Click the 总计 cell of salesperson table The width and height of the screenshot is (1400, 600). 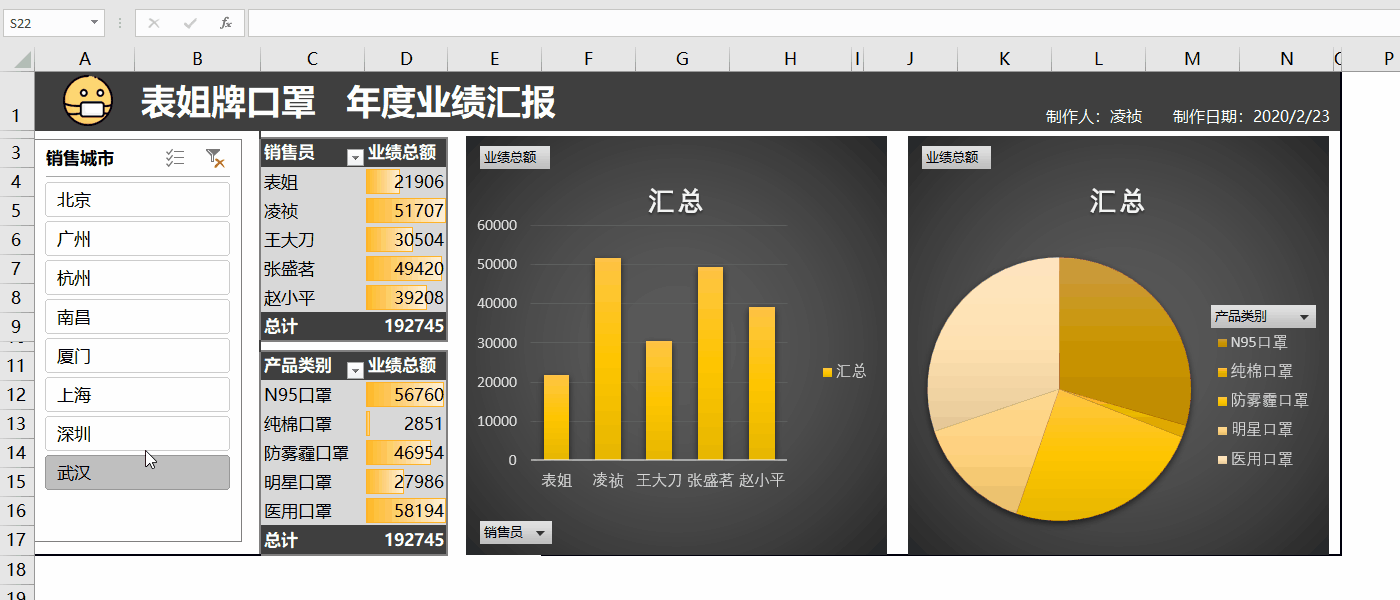(313, 326)
